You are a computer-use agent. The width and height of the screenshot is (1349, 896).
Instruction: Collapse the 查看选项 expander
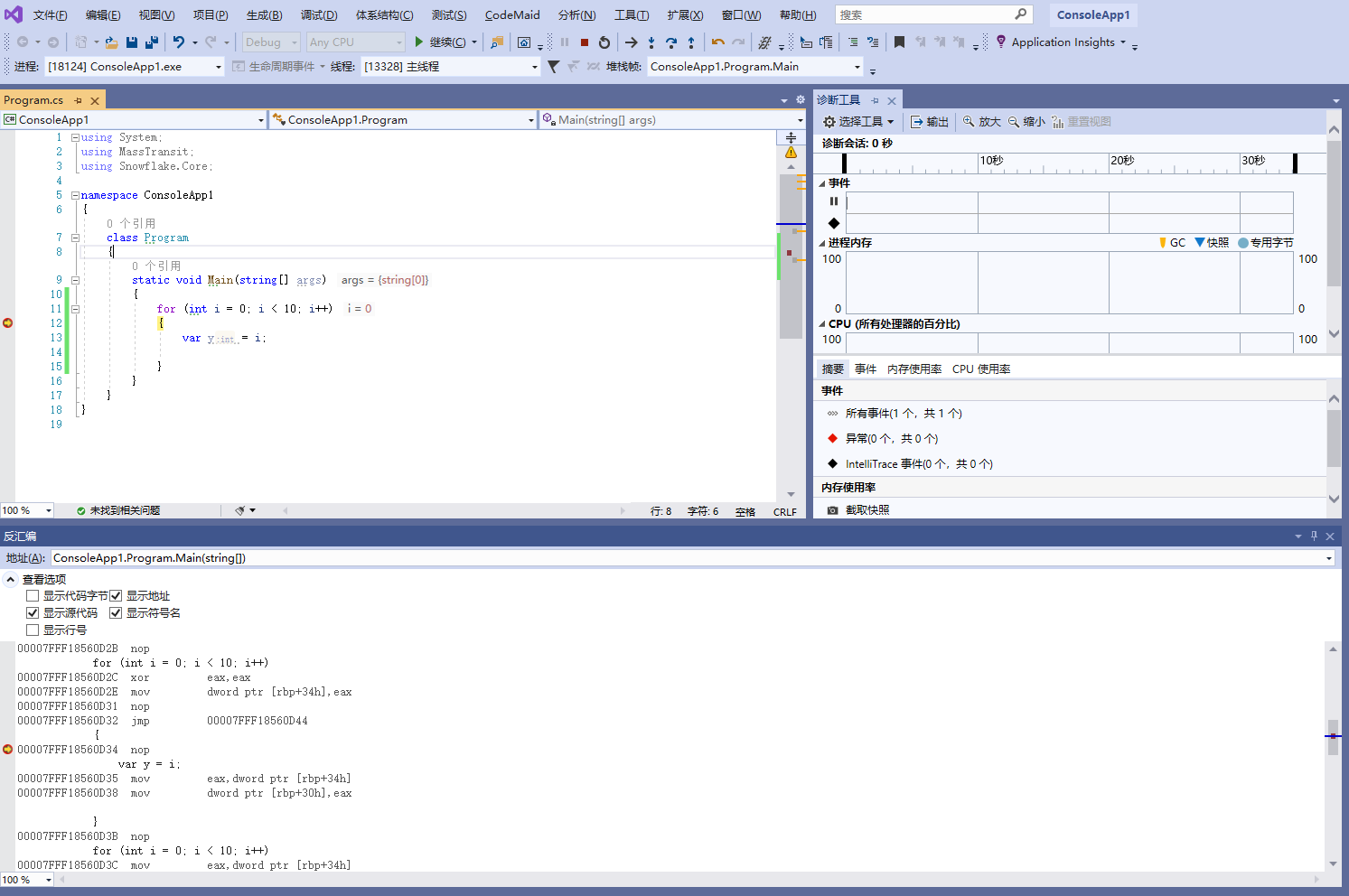11,580
